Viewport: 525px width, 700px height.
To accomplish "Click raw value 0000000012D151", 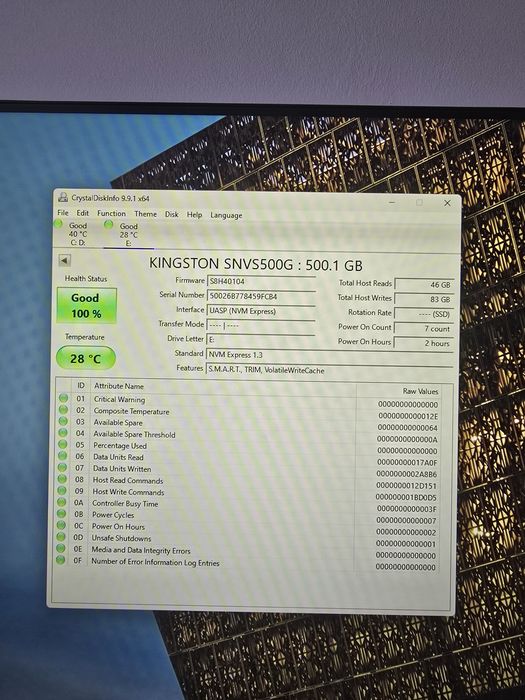I will click(x=407, y=486).
